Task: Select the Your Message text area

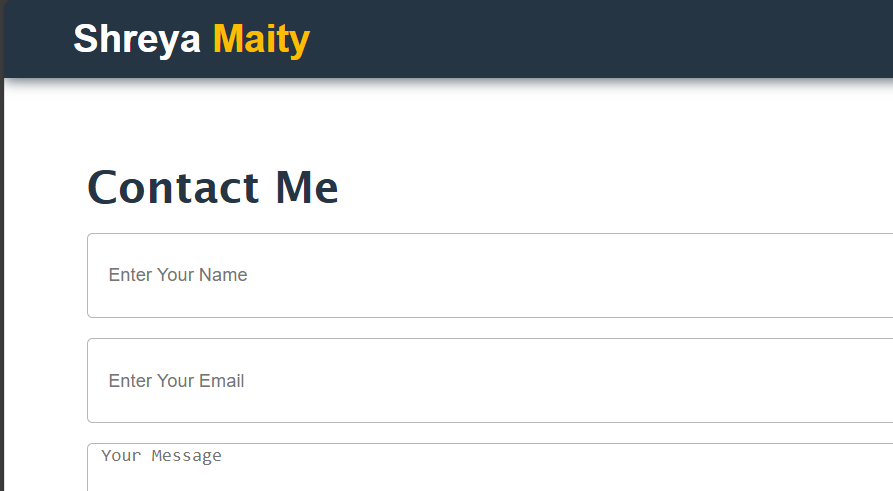Action: [x=490, y=468]
